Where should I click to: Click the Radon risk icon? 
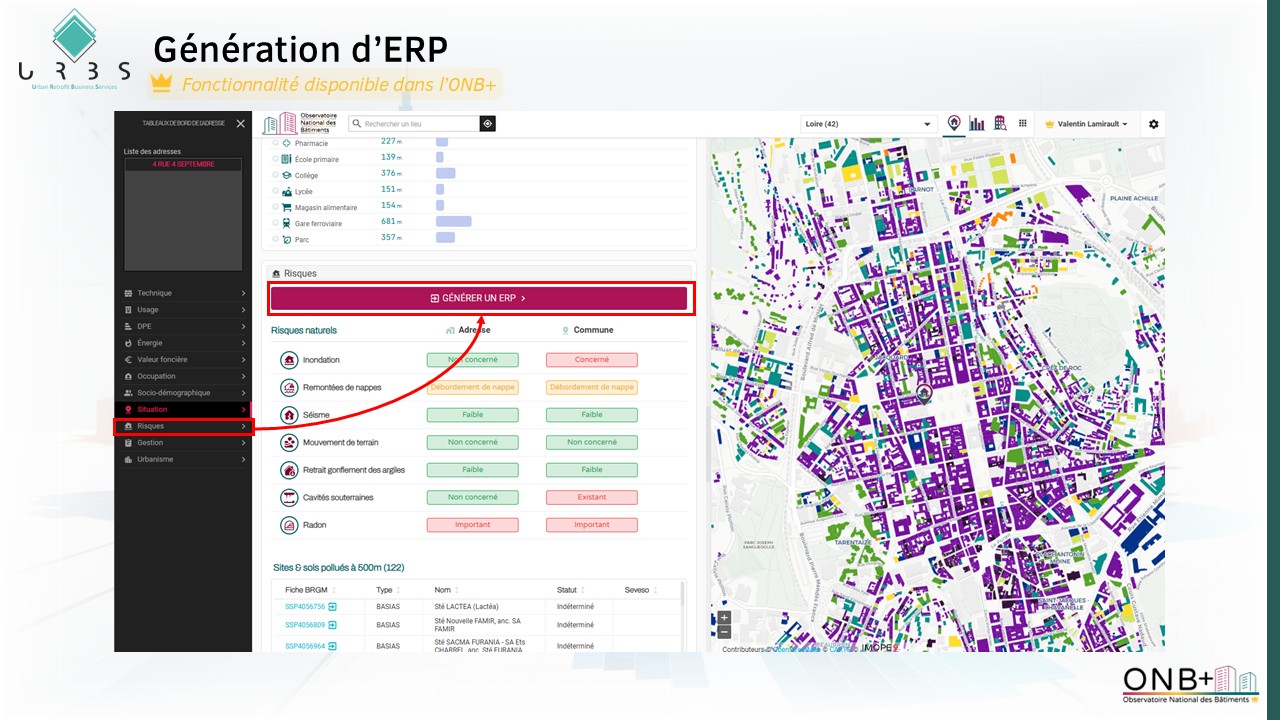click(289, 525)
